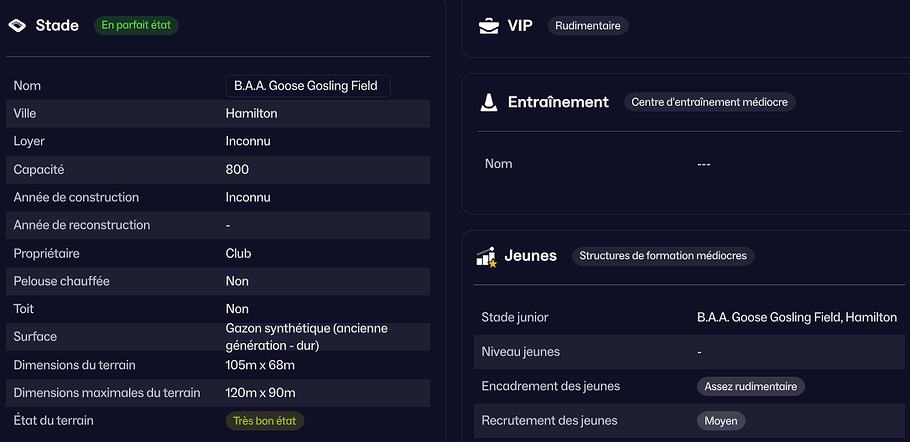Click the Jeunes section heading

(531, 256)
